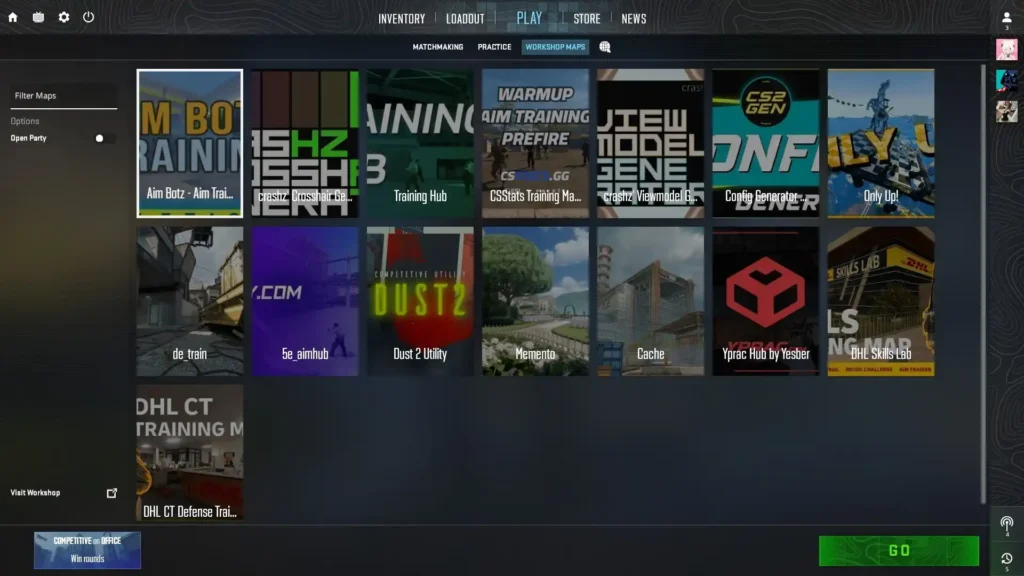Switch to the Matchmaking tab
Screen dimensions: 1024x576
coord(438,47)
